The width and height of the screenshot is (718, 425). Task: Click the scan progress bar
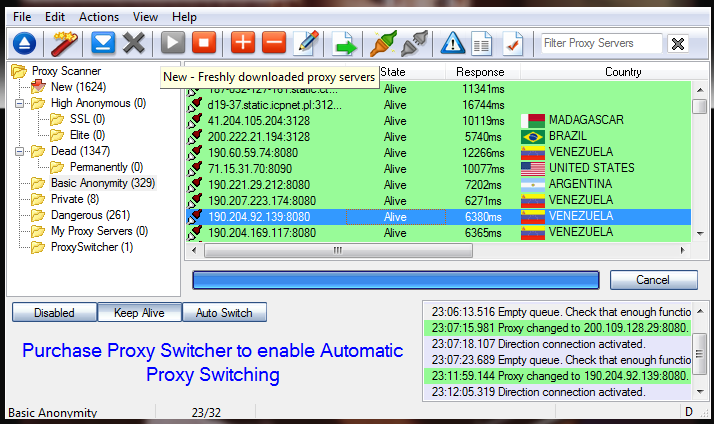[396, 280]
